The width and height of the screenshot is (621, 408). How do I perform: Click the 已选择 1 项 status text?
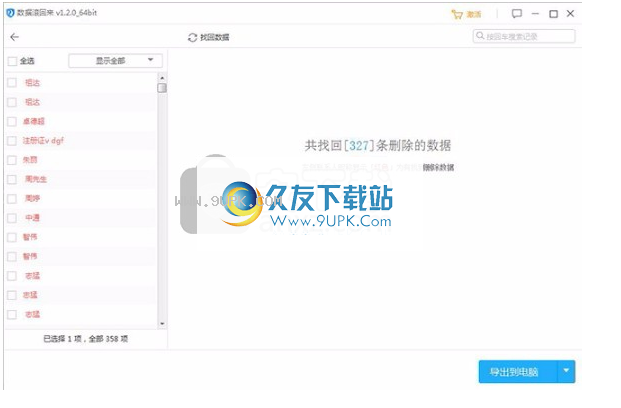pos(62,339)
